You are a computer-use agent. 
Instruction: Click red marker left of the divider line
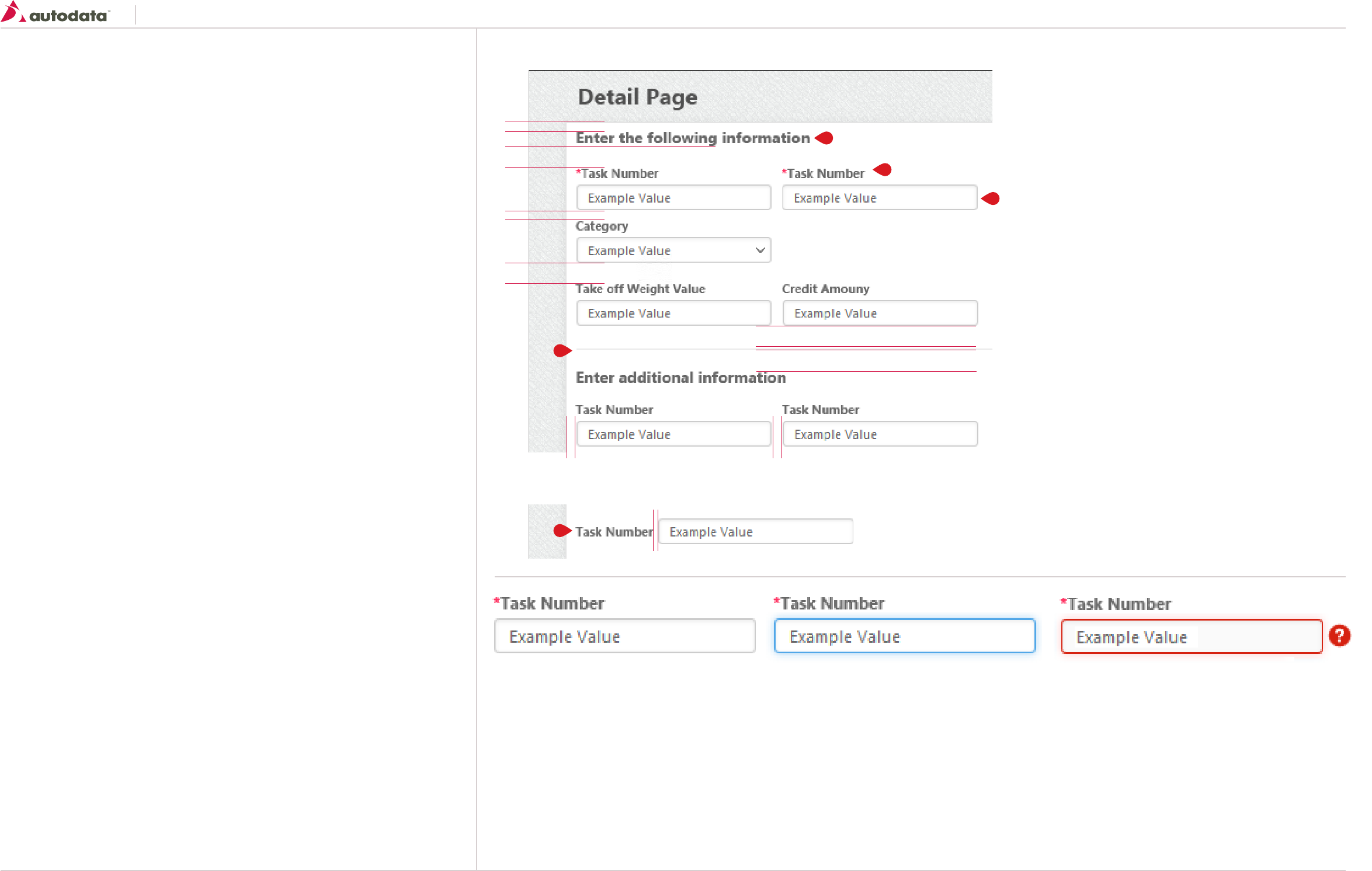562,351
